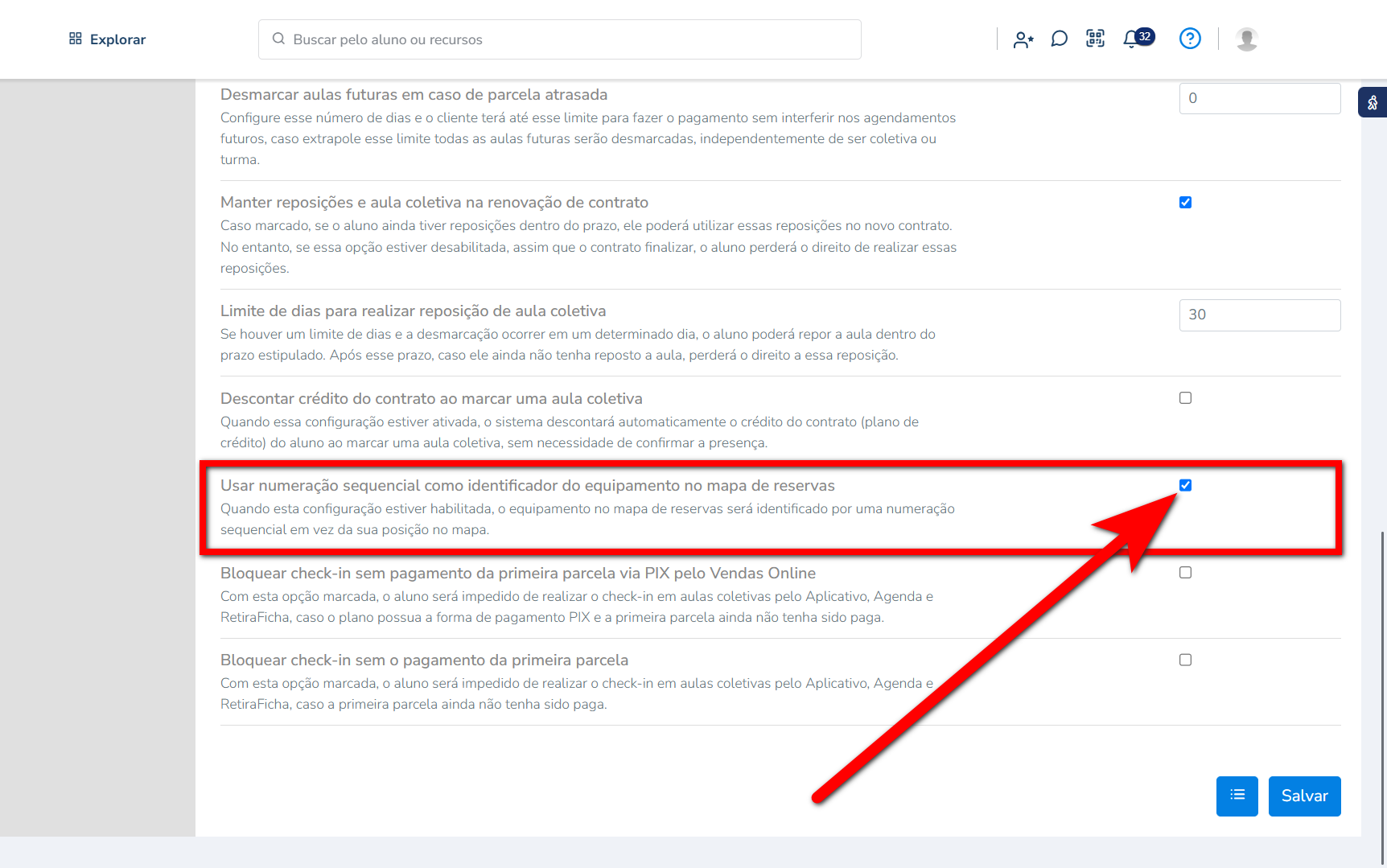This screenshot has width=1387, height=868.
Task: Toggle Usar numeração sequencial checkbox
Action: pos(1185,485)
